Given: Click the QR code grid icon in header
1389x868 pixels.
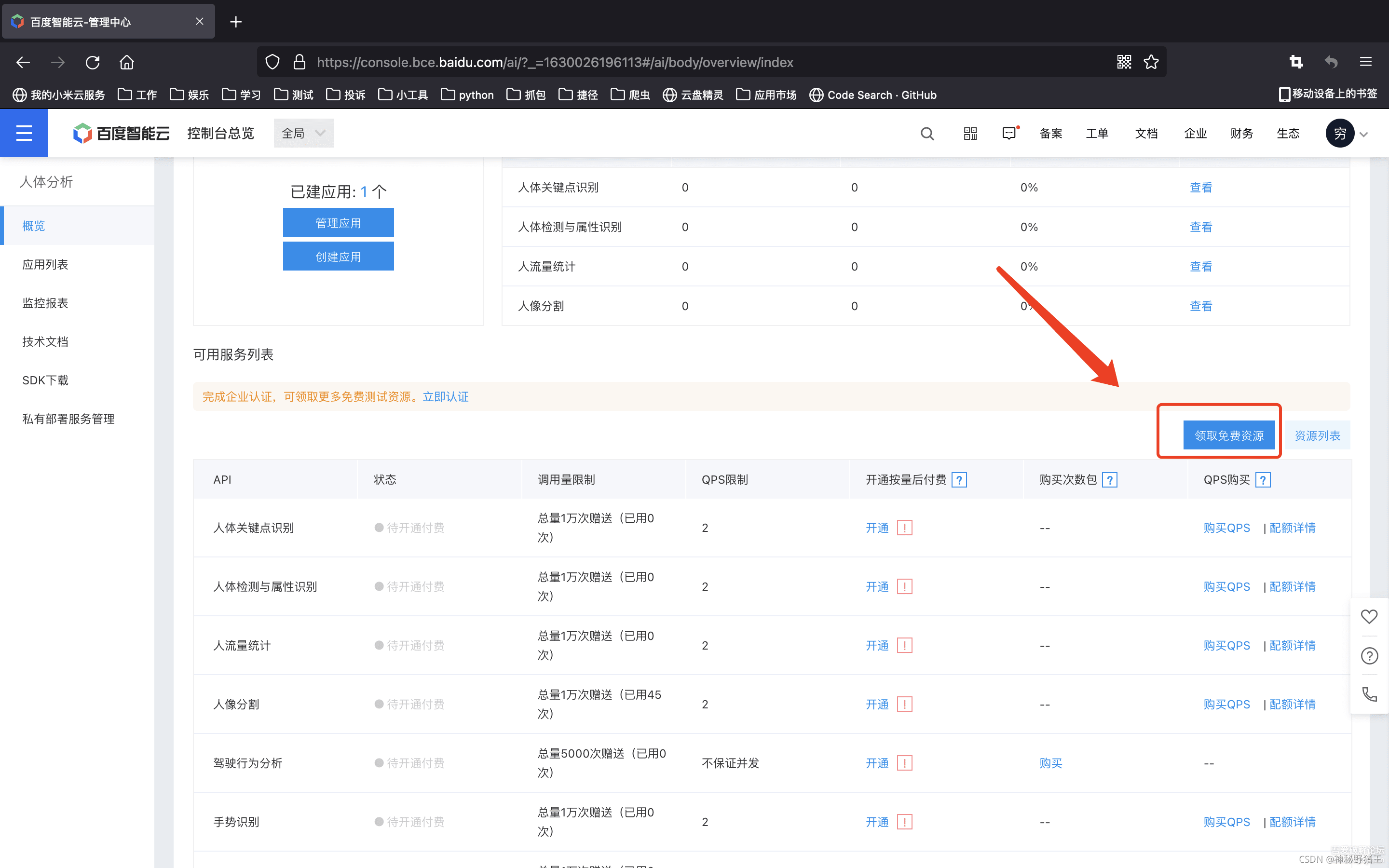Looking at the screenshot, I should pyautogui.click(x=970, y=133).
